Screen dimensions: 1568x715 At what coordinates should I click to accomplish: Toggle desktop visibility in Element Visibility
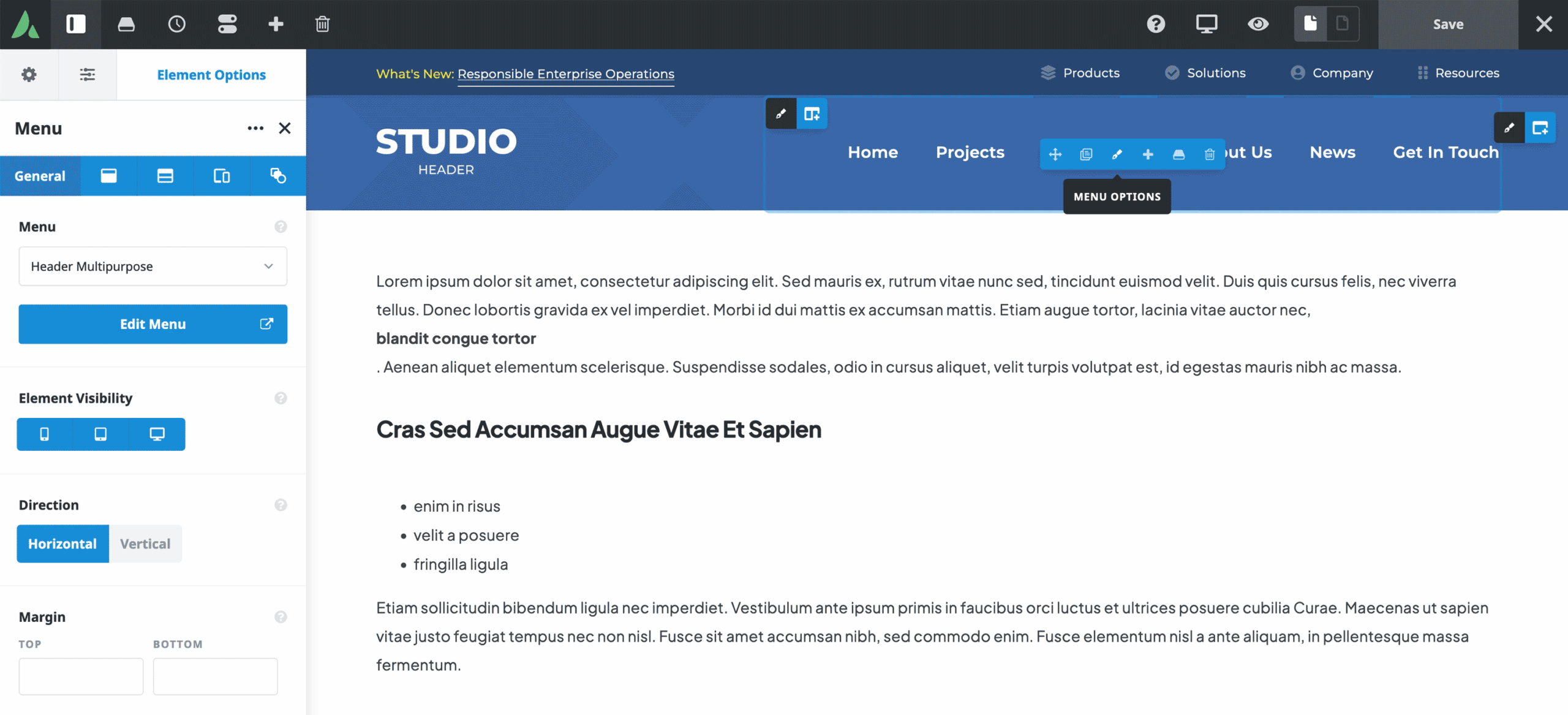coord(157,434)
